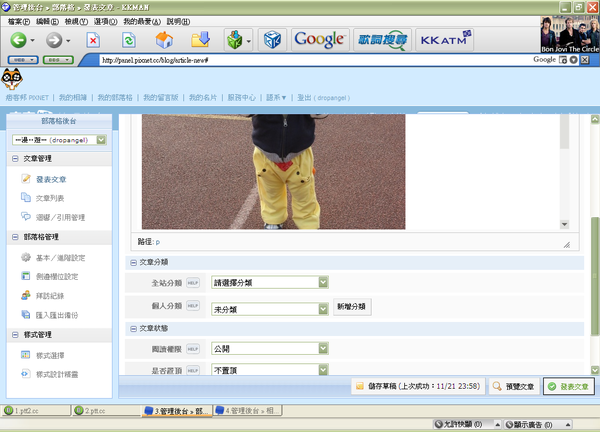Click the gear icon beside 基本／進階設定
The width and height of the screenshot is (600, 432).
click(26, 257)
